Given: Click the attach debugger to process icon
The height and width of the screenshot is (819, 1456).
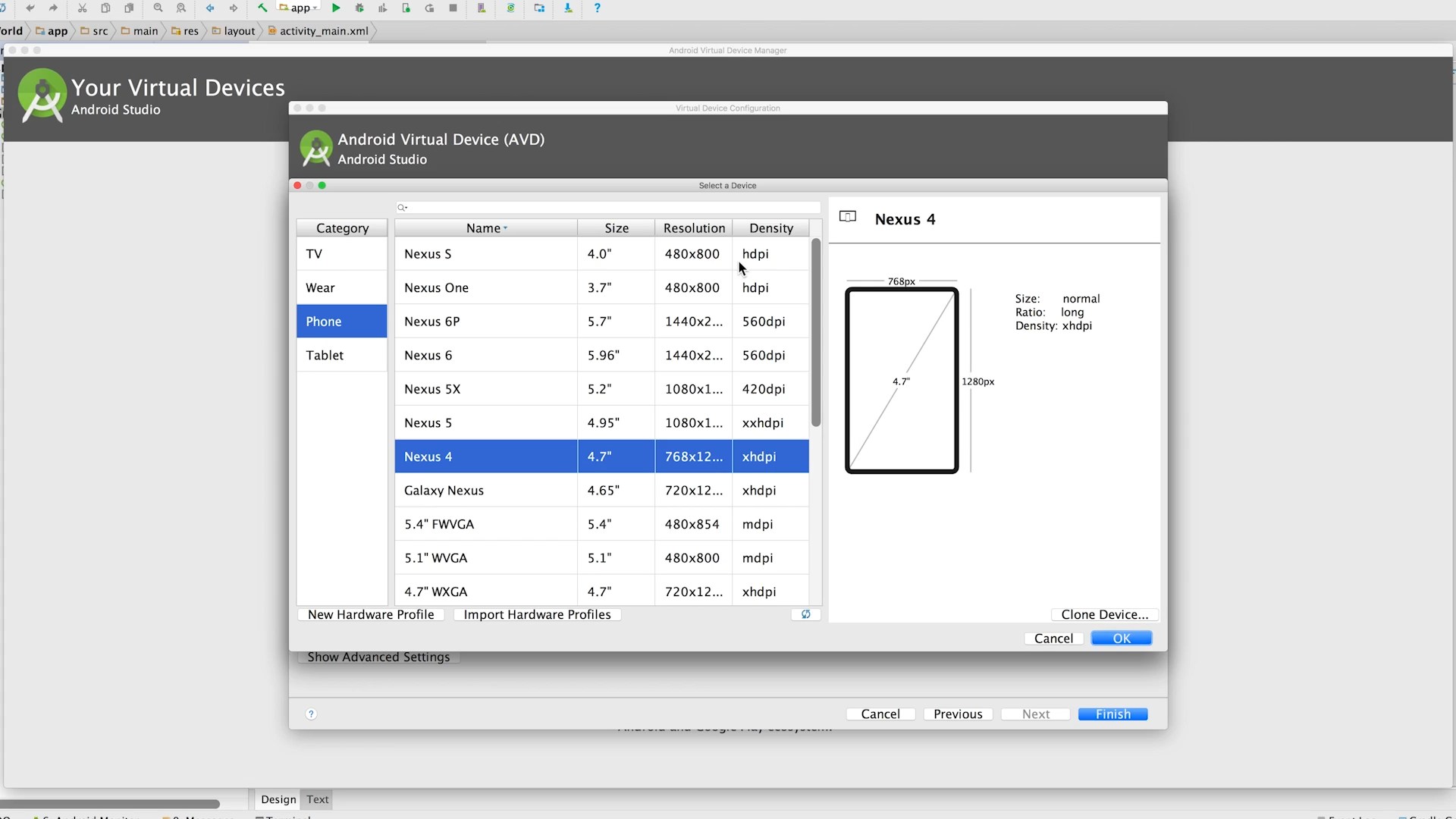Looking at the screenshot, I should point(406,8).
